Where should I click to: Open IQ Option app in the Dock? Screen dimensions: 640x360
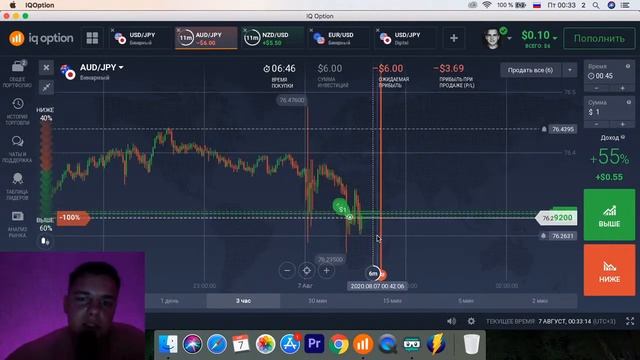click(x=363, y=344)
